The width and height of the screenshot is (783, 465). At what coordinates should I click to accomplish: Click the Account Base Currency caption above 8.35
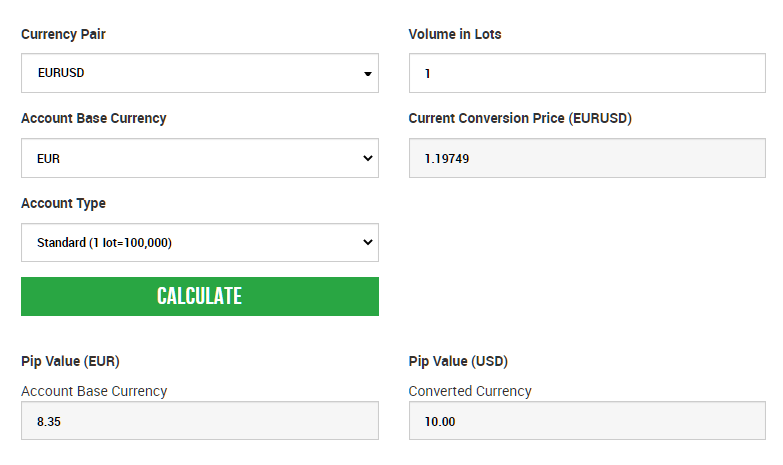(x=94, y=391)
